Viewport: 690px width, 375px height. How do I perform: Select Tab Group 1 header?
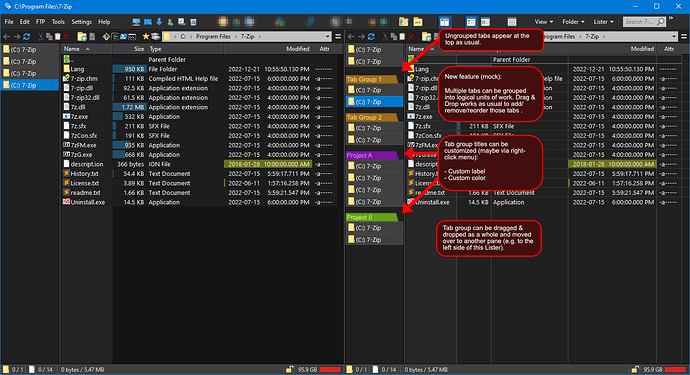[372, 79]
